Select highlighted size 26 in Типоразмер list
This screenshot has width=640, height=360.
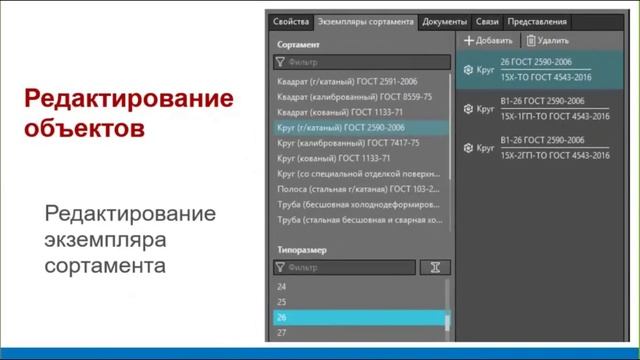coord(359,318)
